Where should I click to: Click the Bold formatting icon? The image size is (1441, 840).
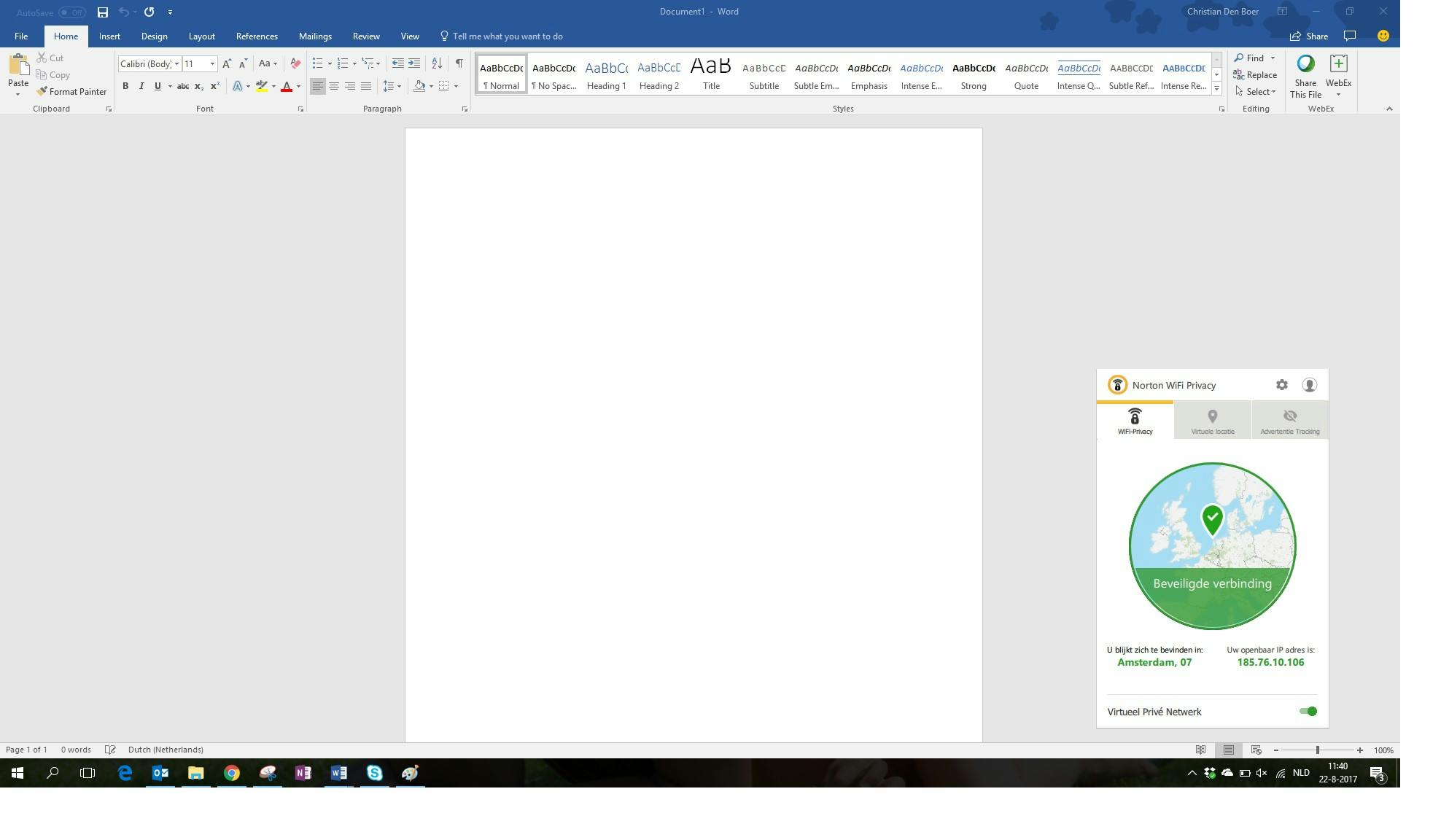pyautogui.click(x=125, y=86)
